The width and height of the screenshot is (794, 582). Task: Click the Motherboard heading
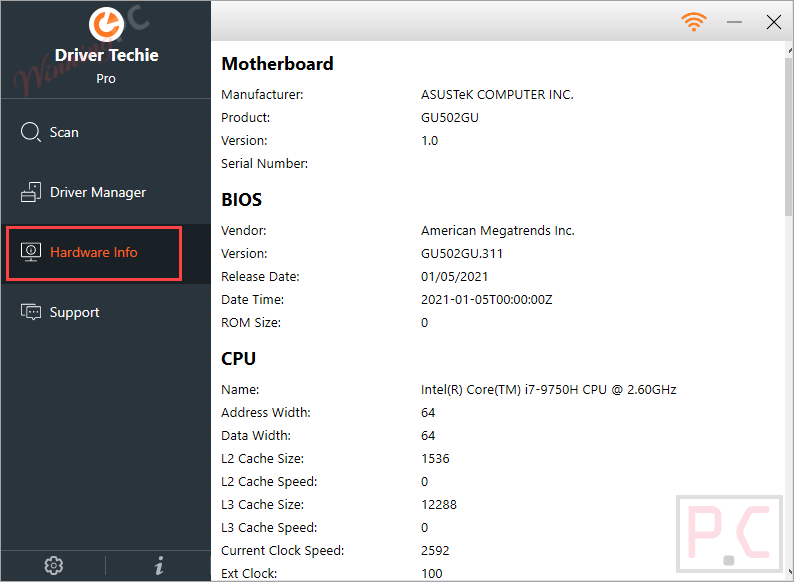click(277, 64)
